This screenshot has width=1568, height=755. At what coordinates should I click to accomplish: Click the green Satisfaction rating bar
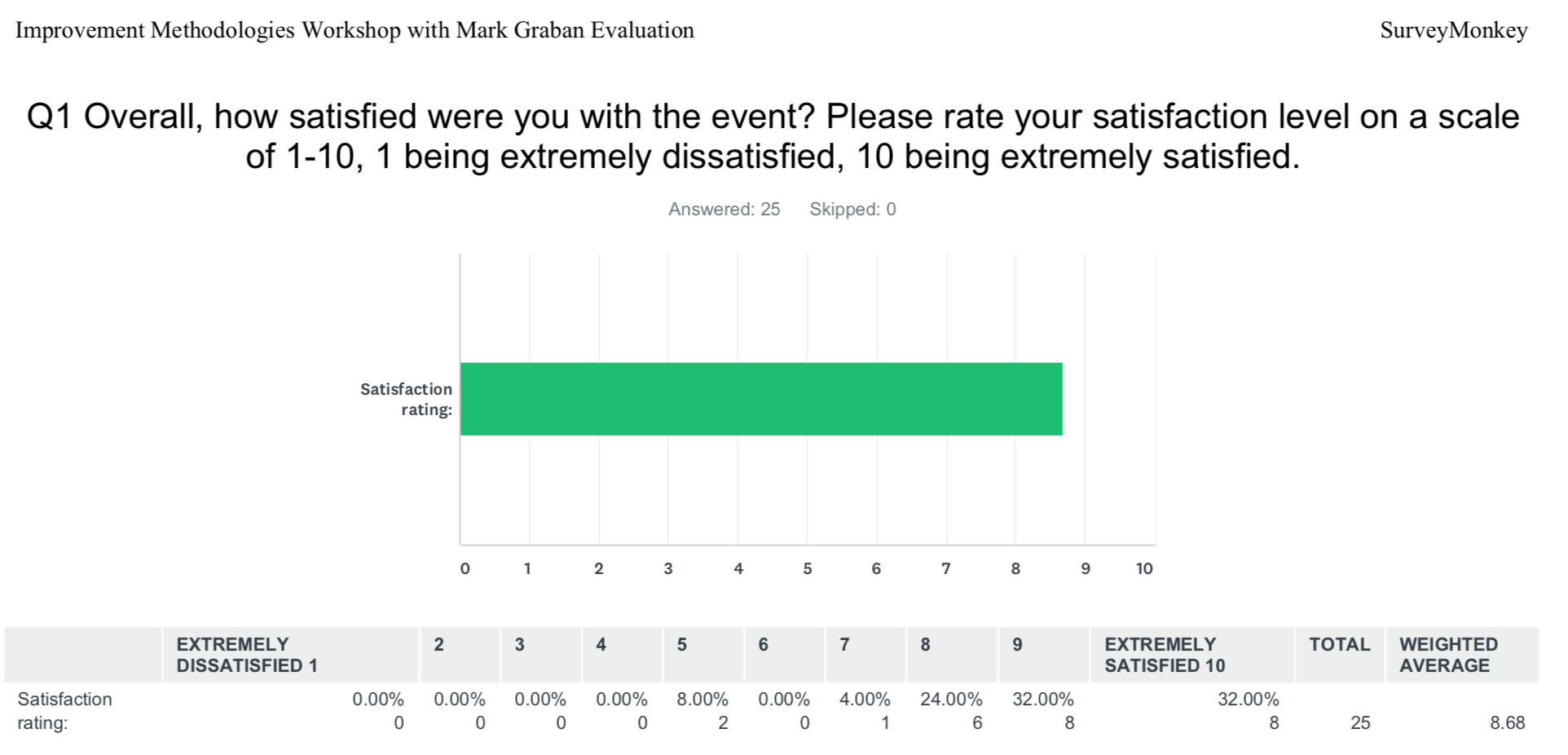[761, 399]
